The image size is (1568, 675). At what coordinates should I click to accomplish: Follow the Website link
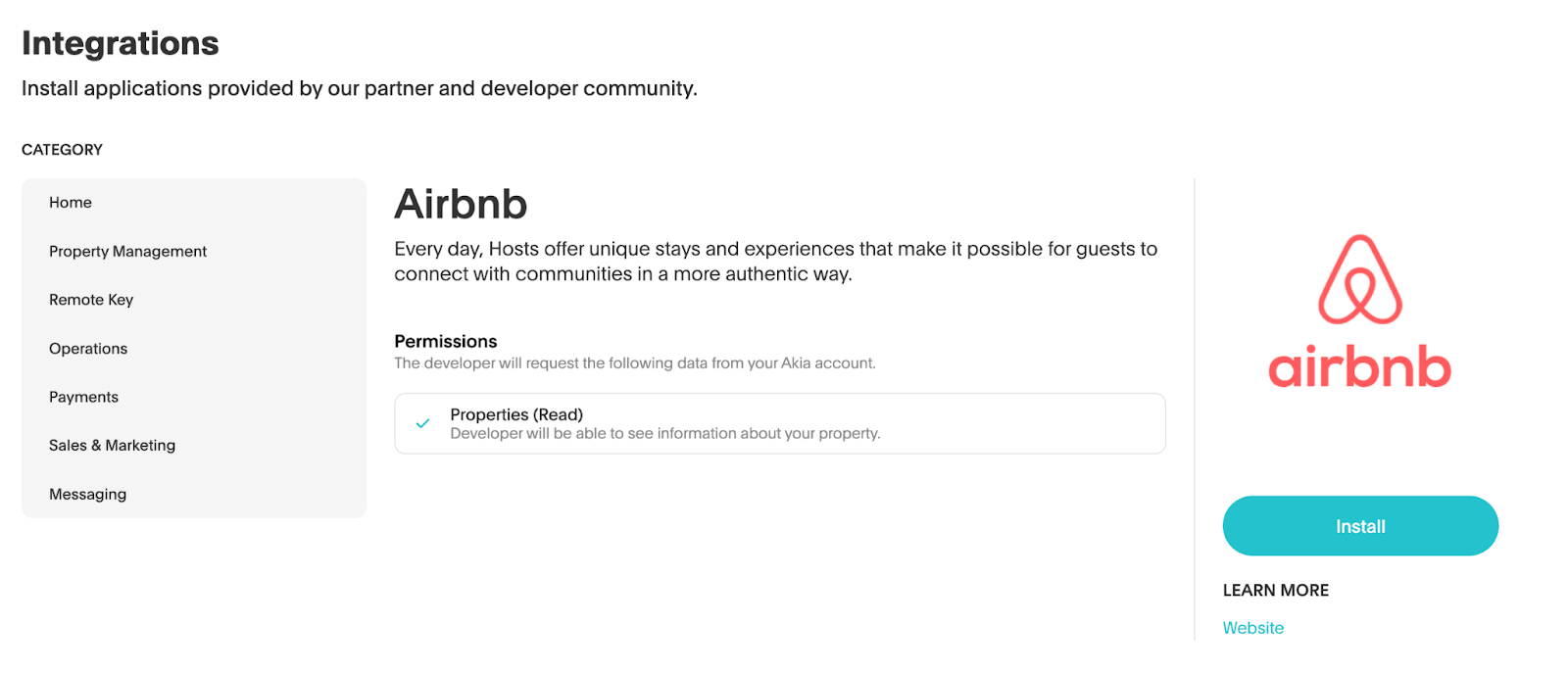[x=1252, y=628]
